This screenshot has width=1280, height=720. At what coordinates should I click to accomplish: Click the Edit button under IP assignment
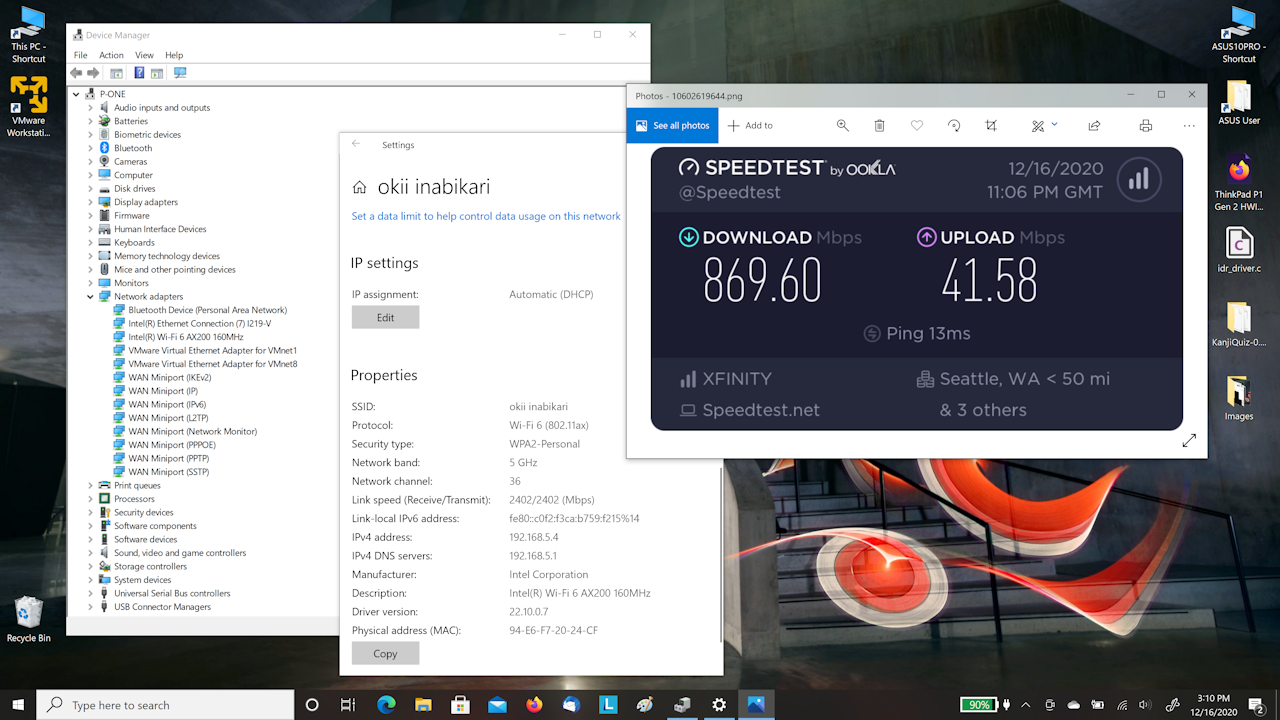click(x=385, y=317)
